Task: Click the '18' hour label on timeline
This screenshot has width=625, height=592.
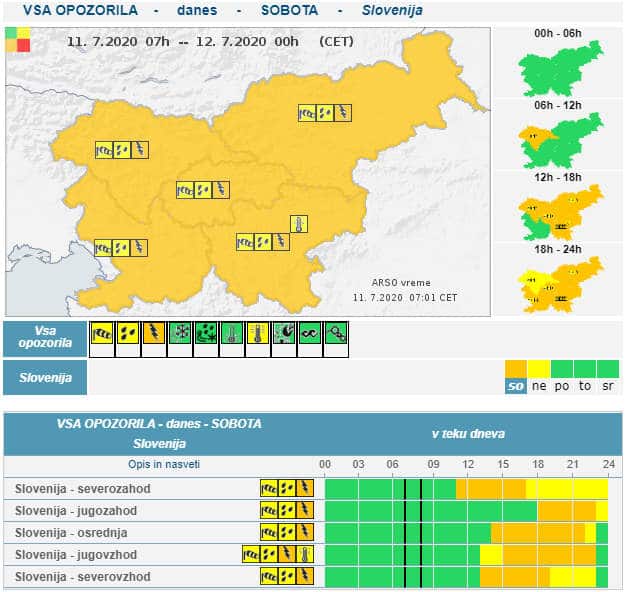Action: pos(538,464)
